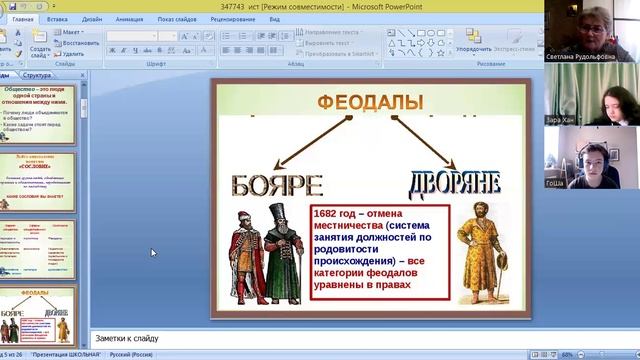Switch to the Структура outline tab
The image size is (640, 360).
pyautogui.click(x=37, y=75)
